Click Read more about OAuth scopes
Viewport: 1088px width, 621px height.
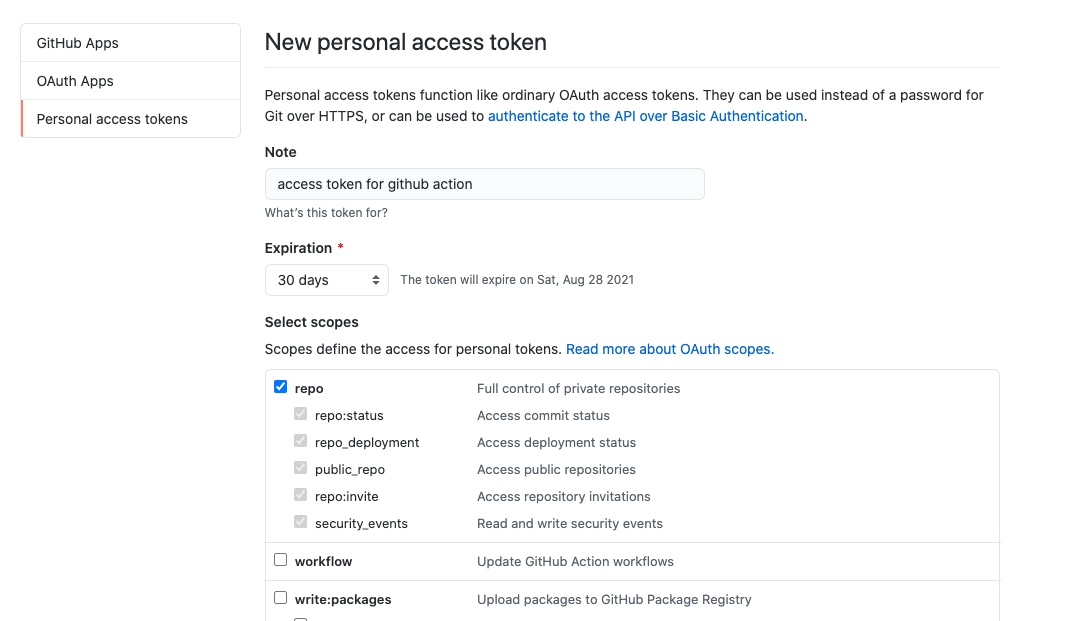(669, 349)
